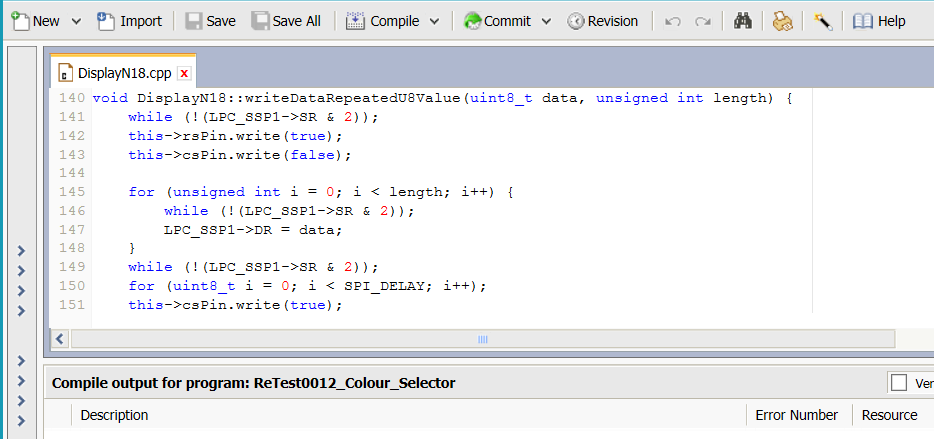Click the Commit button
Viewport: 934px width, 439px height.
pyautogui.click(x=497, y=21)
